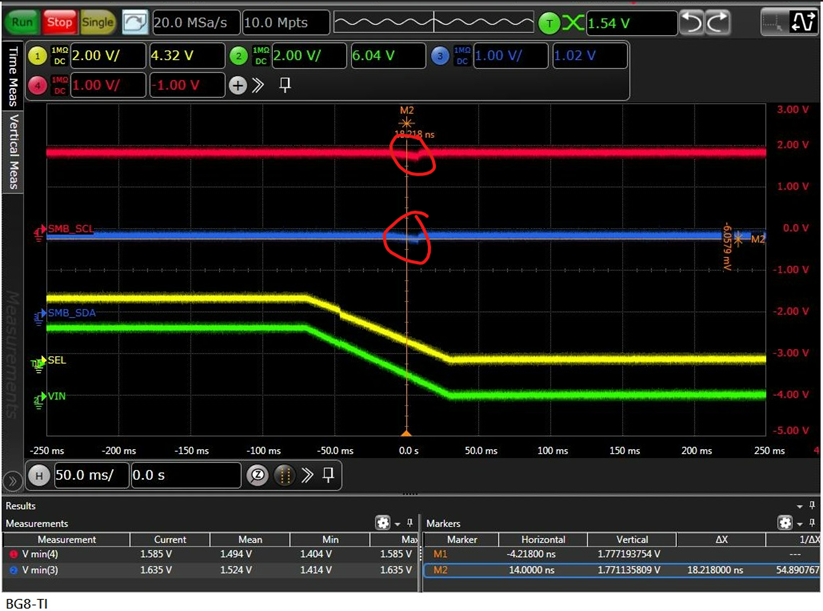Edit channel 4 offset -1.00 V
Image resolution: width=823 pixels, height=611 pixels.
[x=187, y=85]
